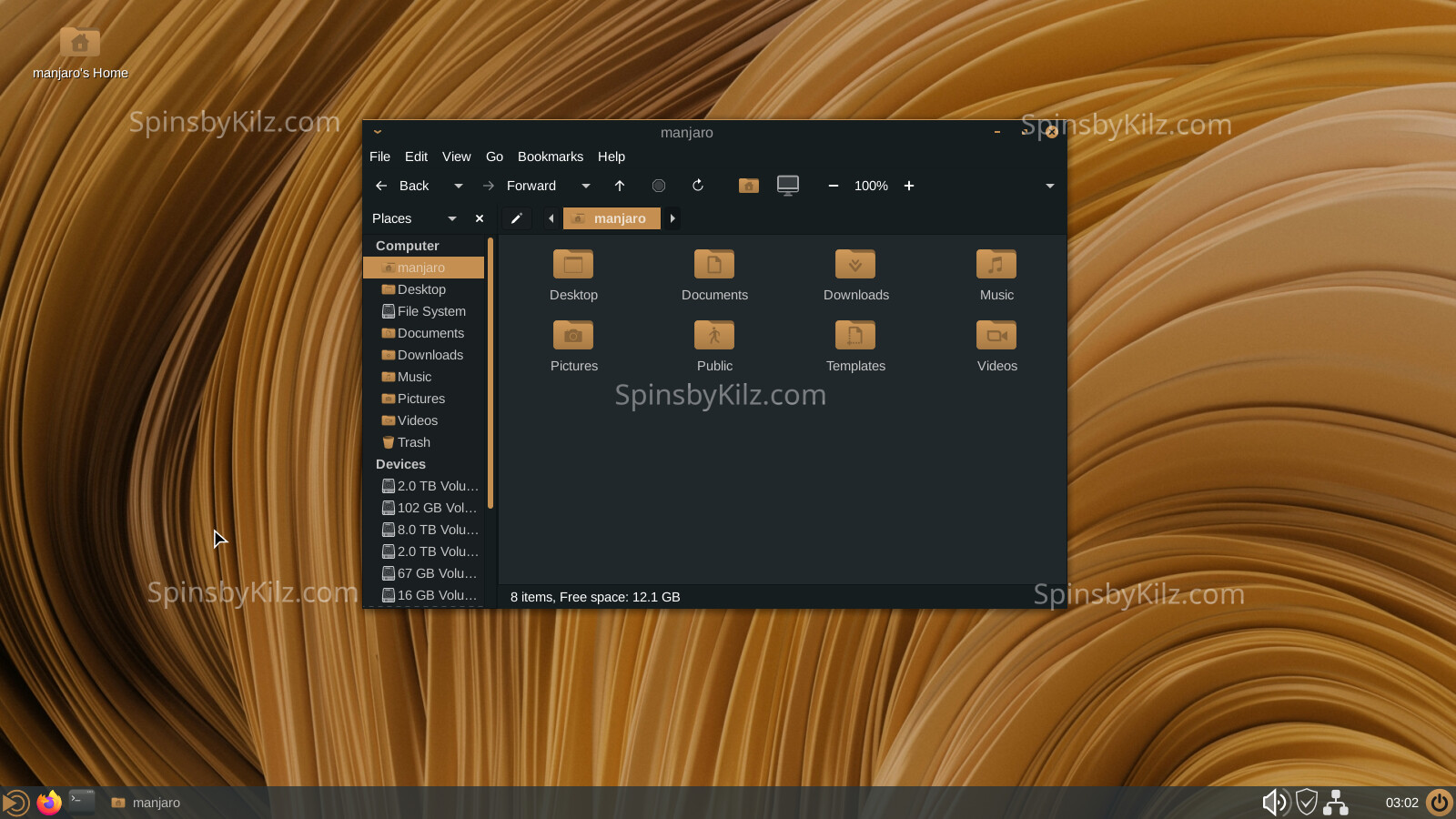Select Trash in the sidebar

pyautogui.click(x=414, y=442)
